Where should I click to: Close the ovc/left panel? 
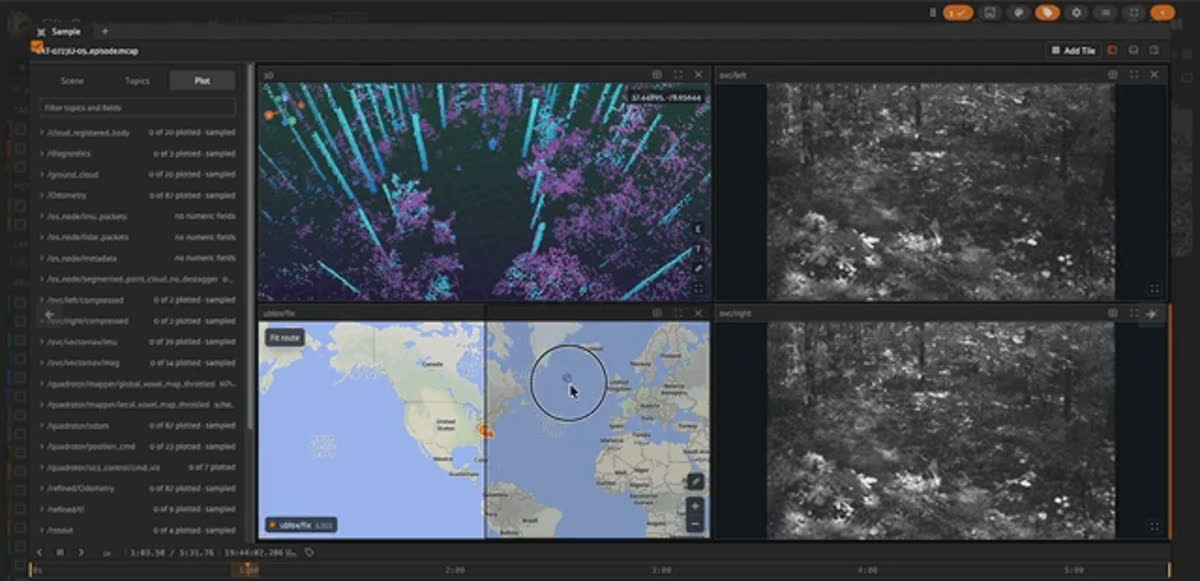pyautogui.click(x=1154, y=75)
